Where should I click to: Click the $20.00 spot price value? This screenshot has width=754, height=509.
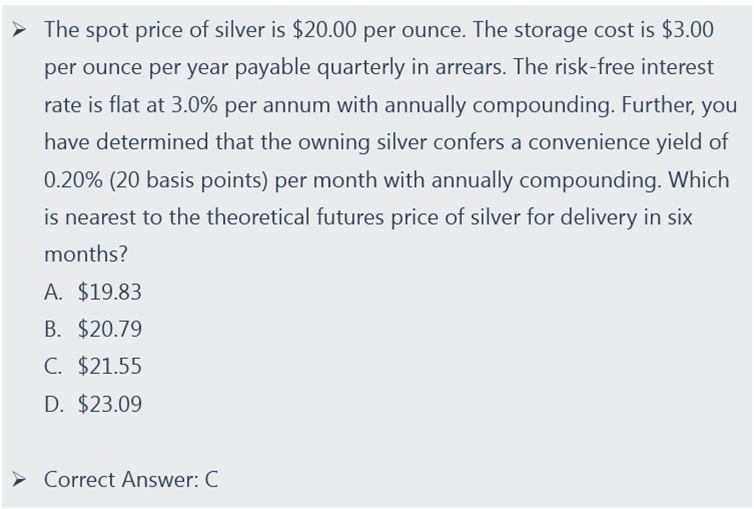325,30
